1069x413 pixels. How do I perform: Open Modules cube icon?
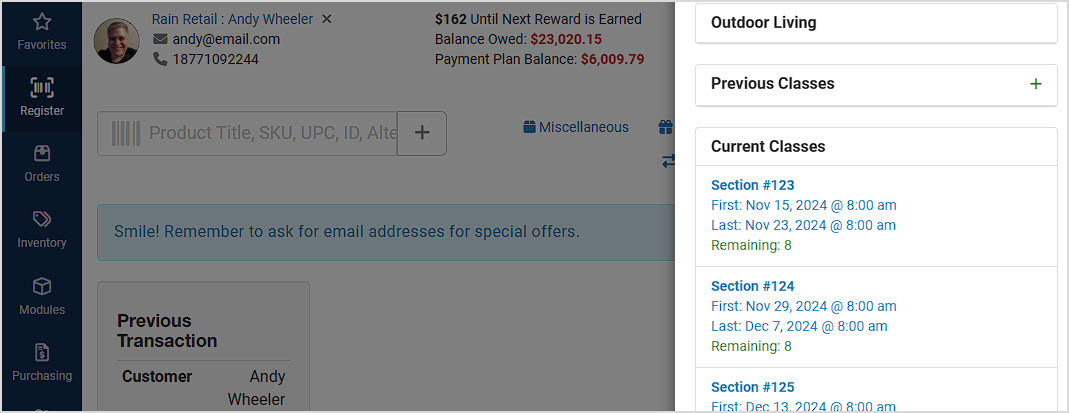[x=42, y=286]
